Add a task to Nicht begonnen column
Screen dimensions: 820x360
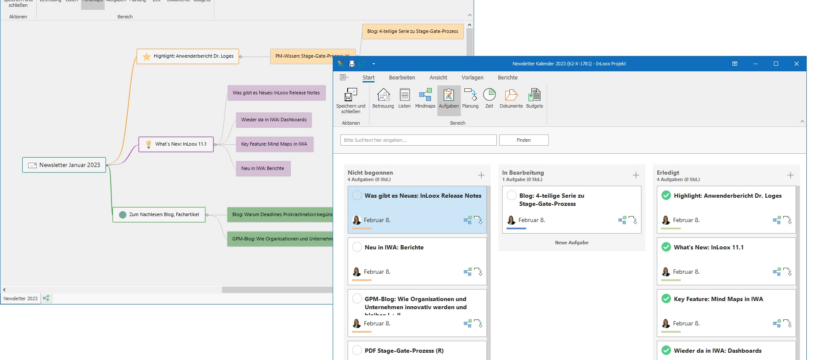point(481,175)
